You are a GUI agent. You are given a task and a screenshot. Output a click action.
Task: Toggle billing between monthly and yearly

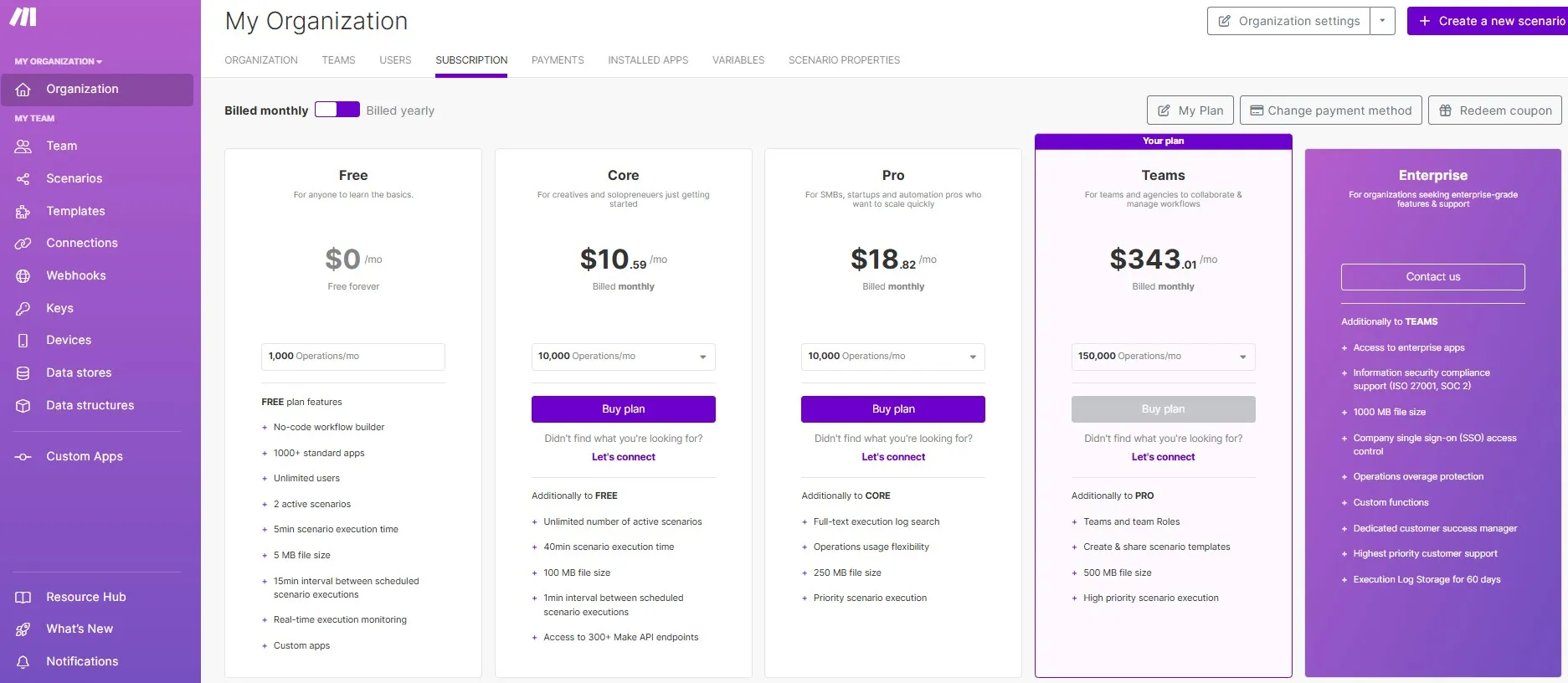pyautogui.click(x=337, y=110)
